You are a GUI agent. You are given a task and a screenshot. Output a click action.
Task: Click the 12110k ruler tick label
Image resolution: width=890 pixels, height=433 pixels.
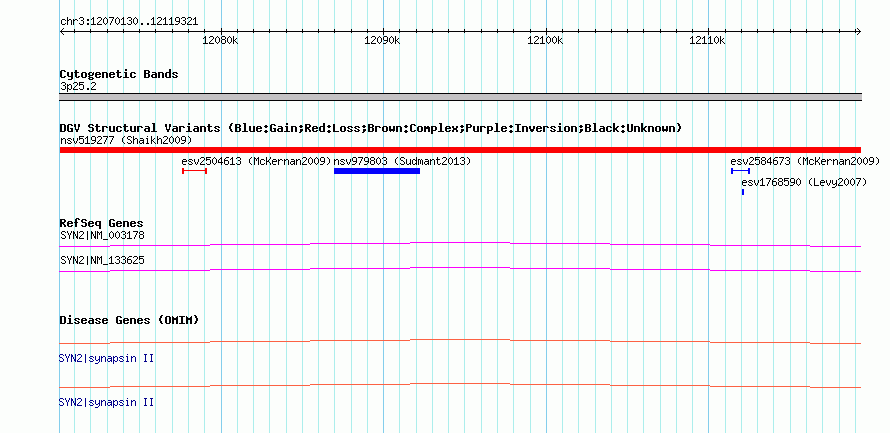[x=707, y=41]
